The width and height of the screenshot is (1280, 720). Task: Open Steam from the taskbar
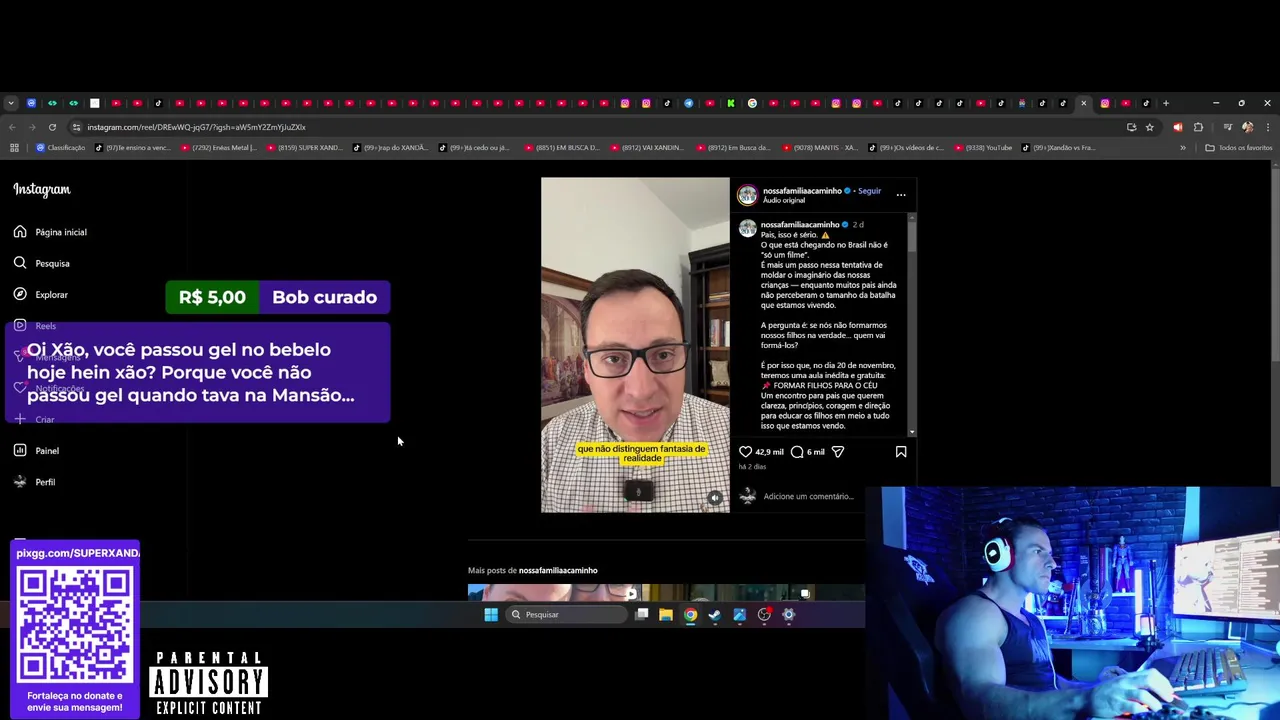click(715, 615)
